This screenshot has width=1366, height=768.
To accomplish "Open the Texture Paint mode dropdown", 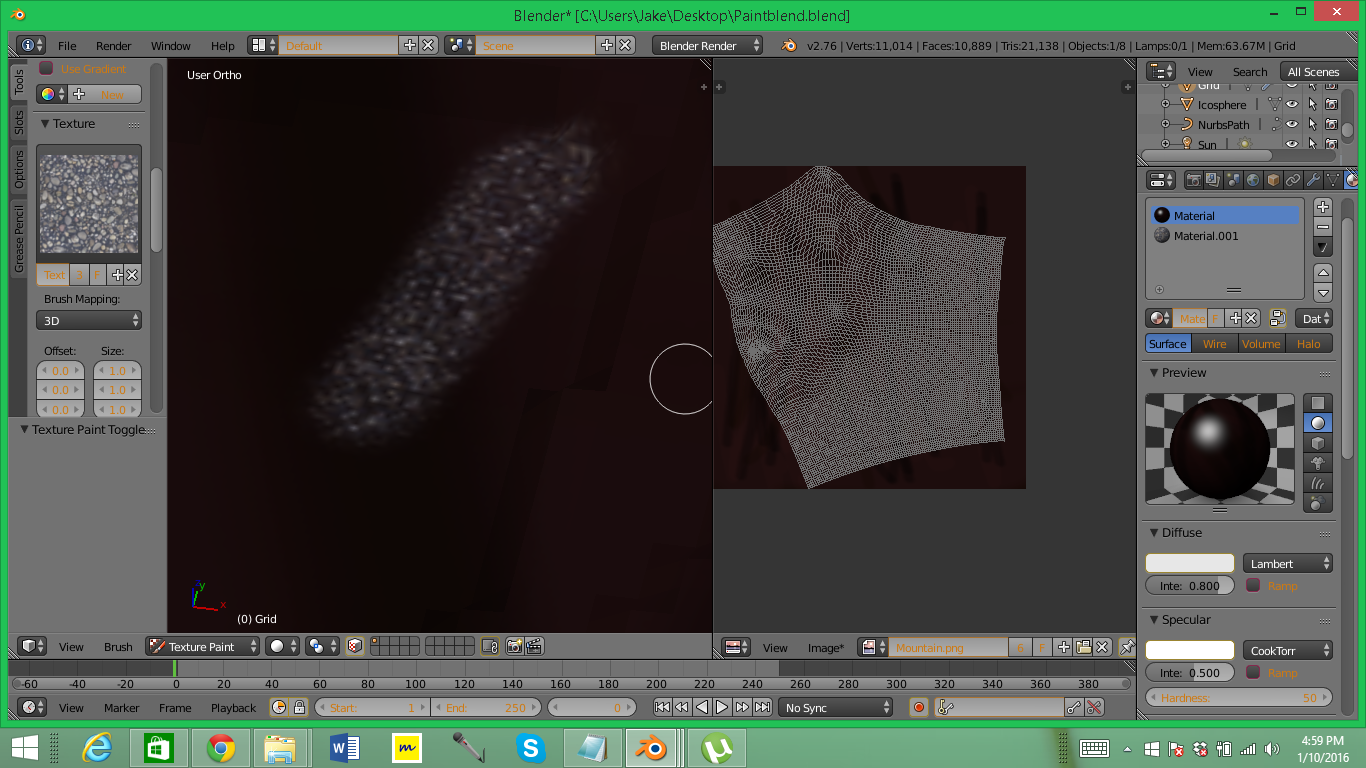I will (x=203, y=647).
